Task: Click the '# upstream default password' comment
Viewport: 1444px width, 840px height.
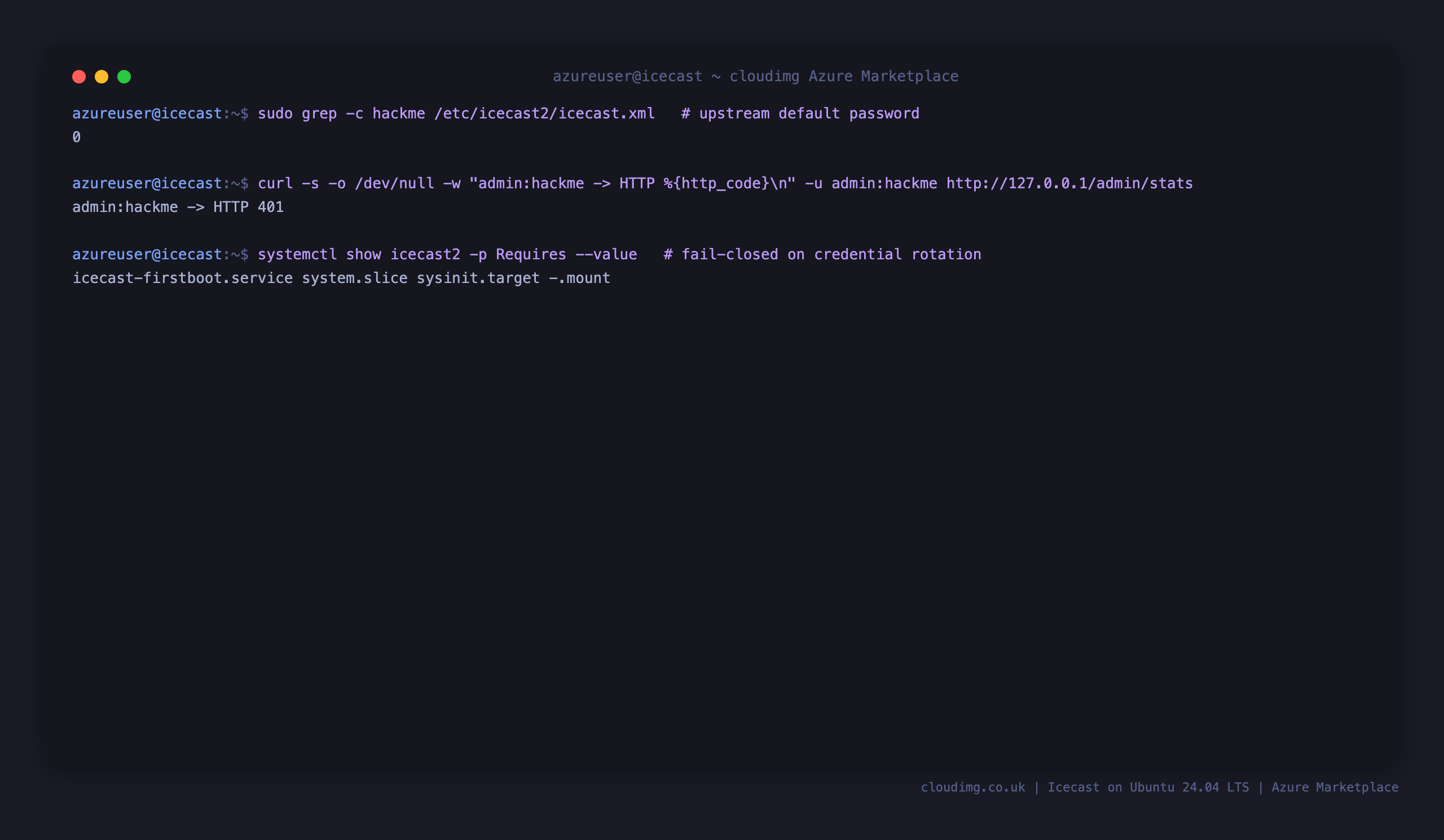Action: 800,113
